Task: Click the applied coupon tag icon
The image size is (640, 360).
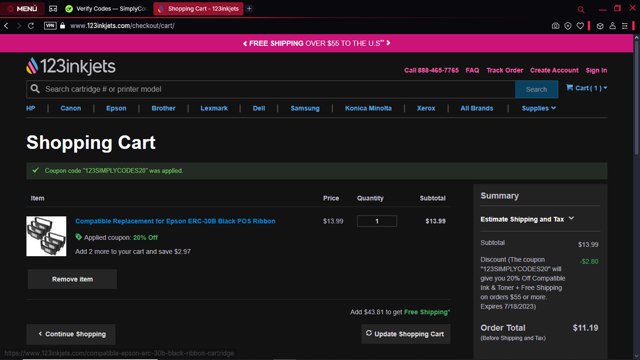Action: pyautogui.click(x=78, y=237)
